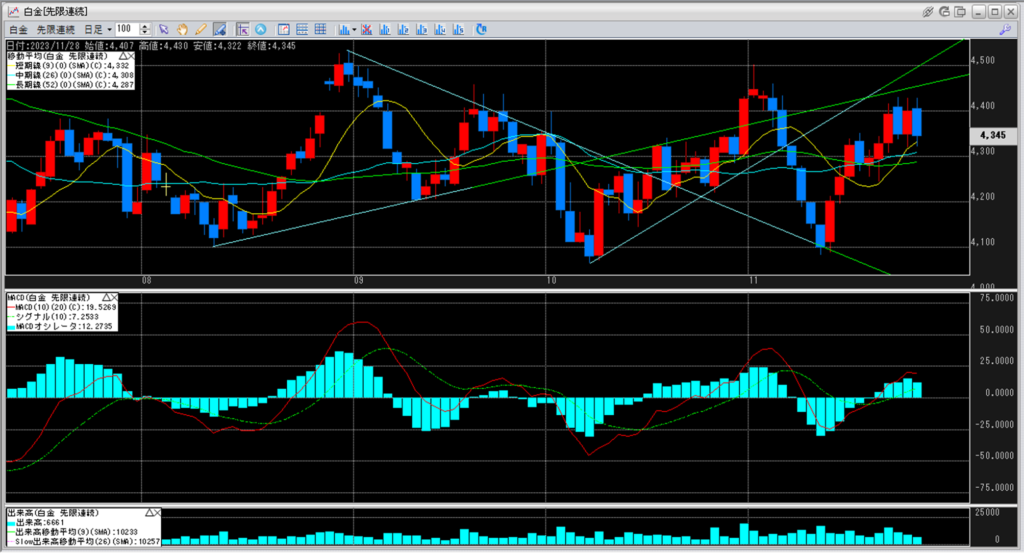Click the 出来高:6661 volume legend entry
This screenshot has width=1024, height=553.
[x=37, y=523]
